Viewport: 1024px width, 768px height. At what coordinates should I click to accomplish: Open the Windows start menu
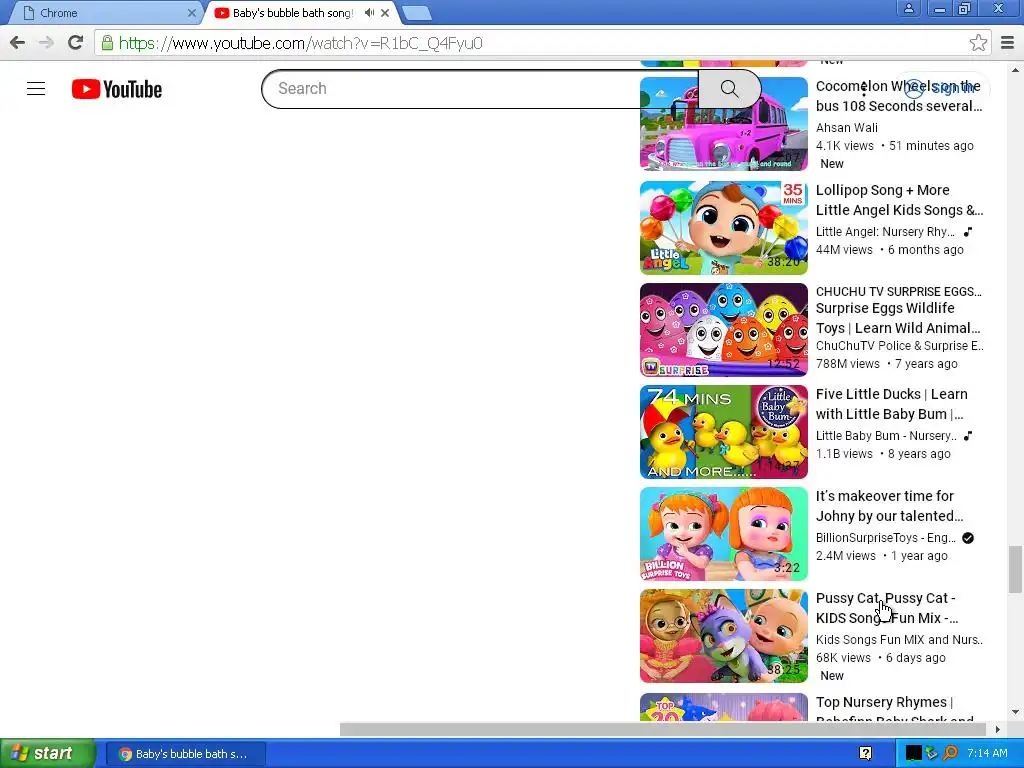tap(47, 753)
